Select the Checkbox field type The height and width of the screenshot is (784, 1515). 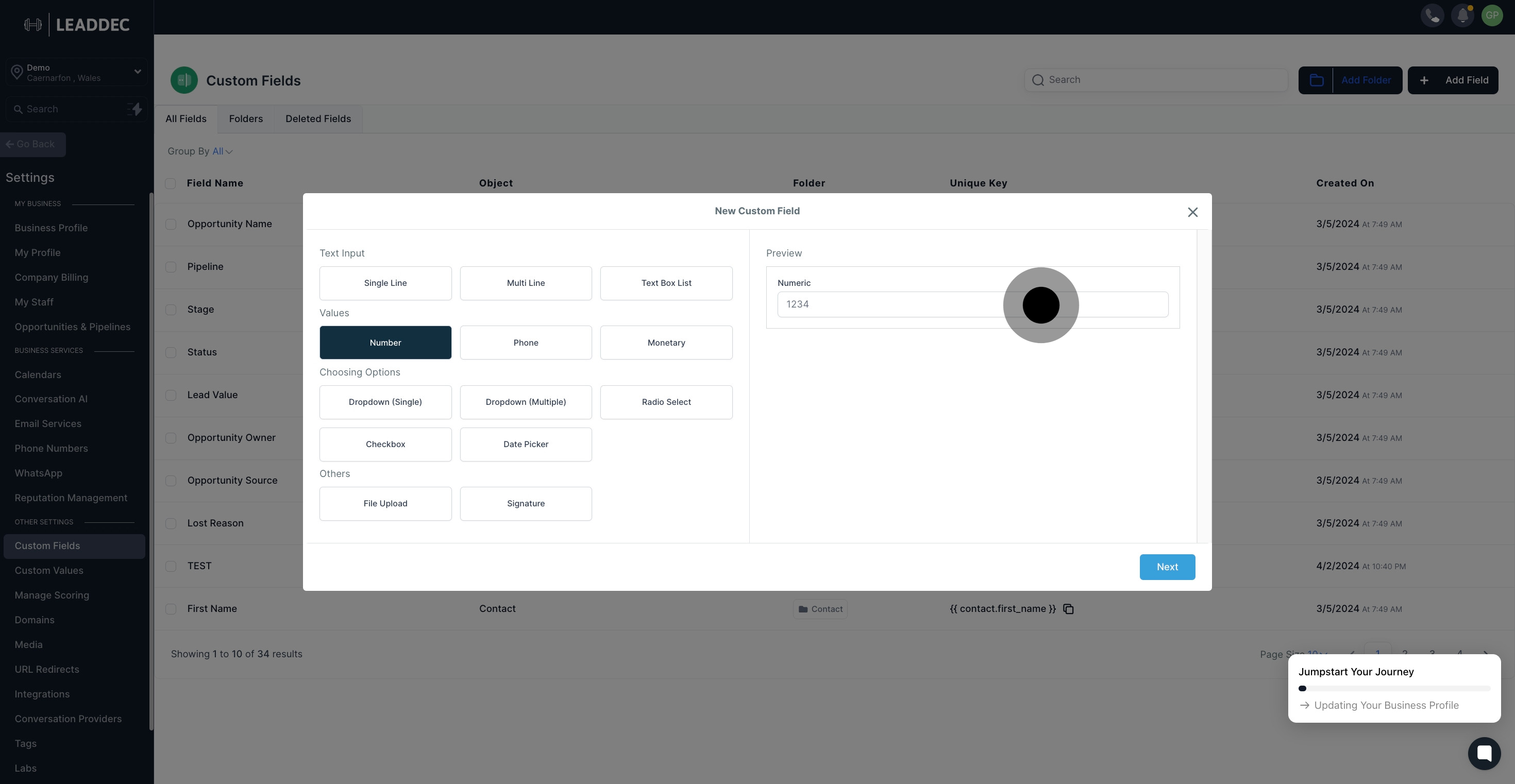pos(385,445)
